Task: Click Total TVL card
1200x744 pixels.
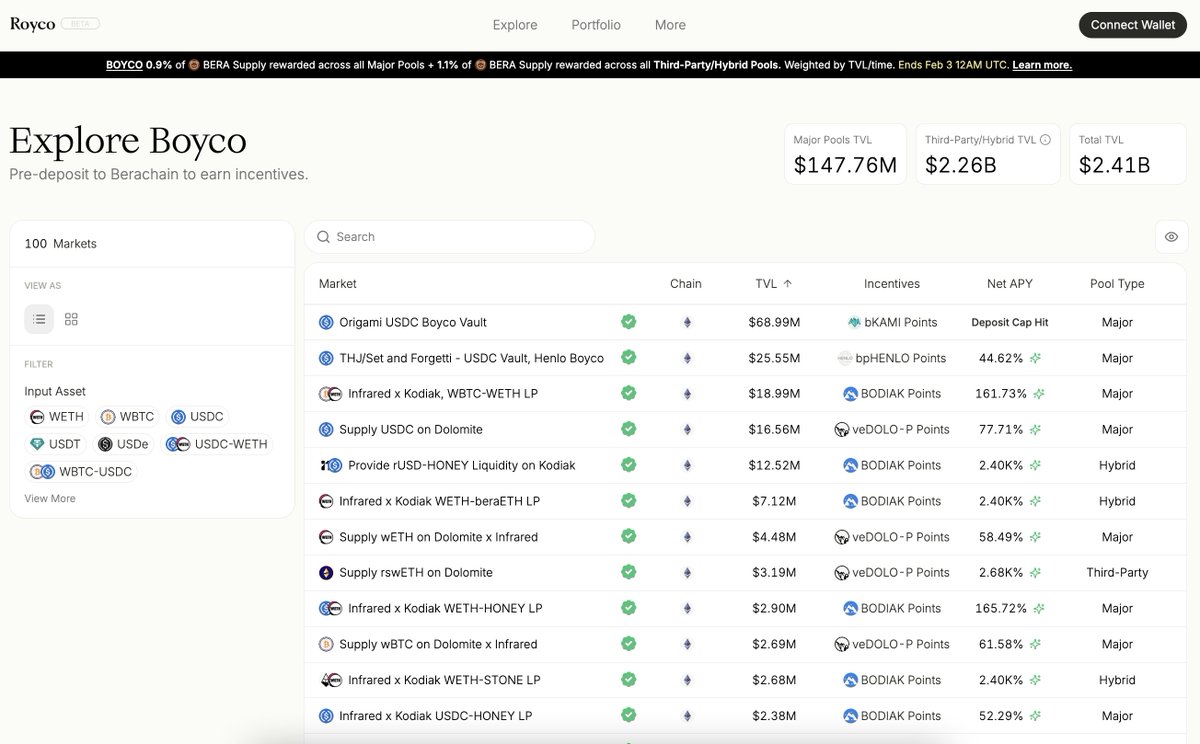Action: point(1129,154)
